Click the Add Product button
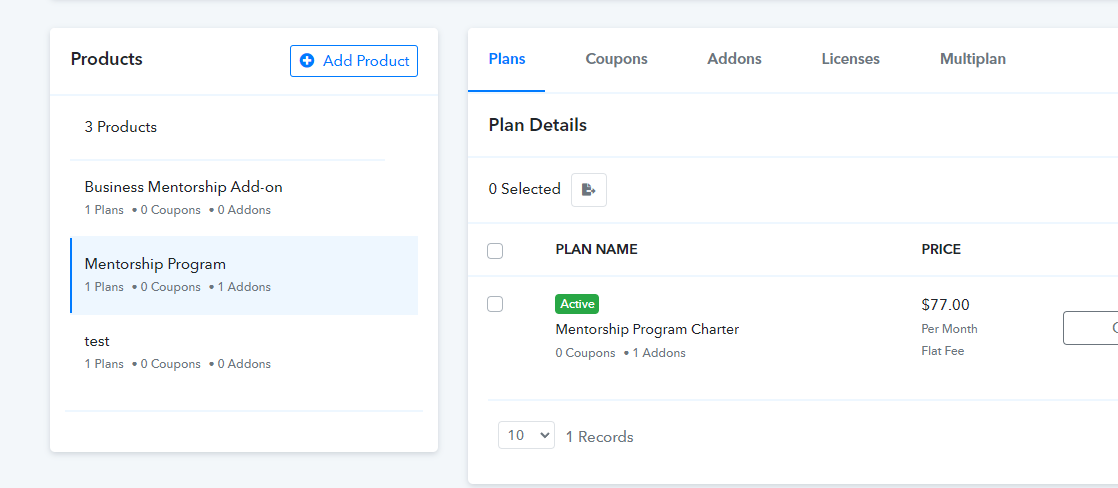1118x488 pixels. coord(354,61)
